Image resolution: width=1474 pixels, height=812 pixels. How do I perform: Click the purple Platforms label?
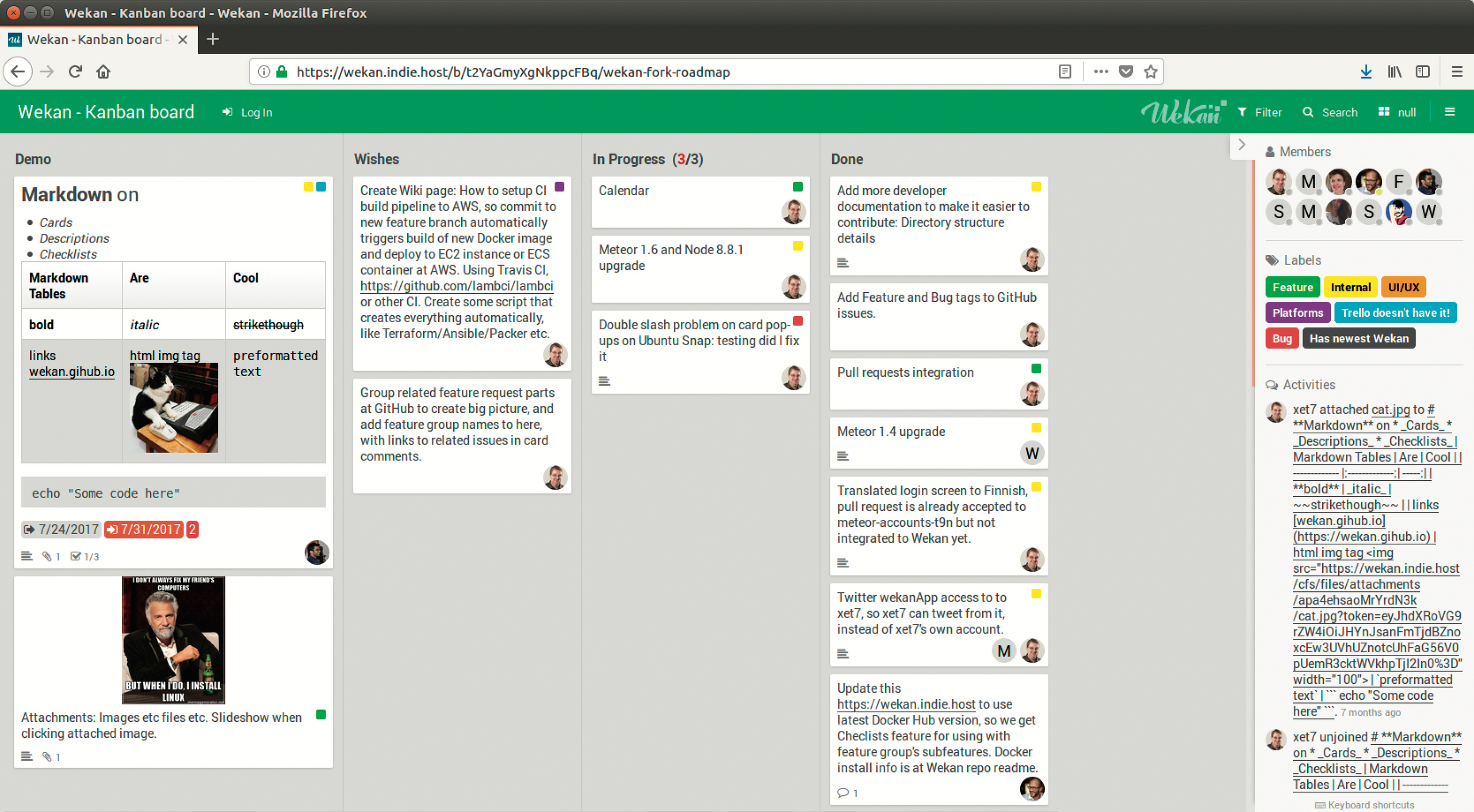point(1297,313)
